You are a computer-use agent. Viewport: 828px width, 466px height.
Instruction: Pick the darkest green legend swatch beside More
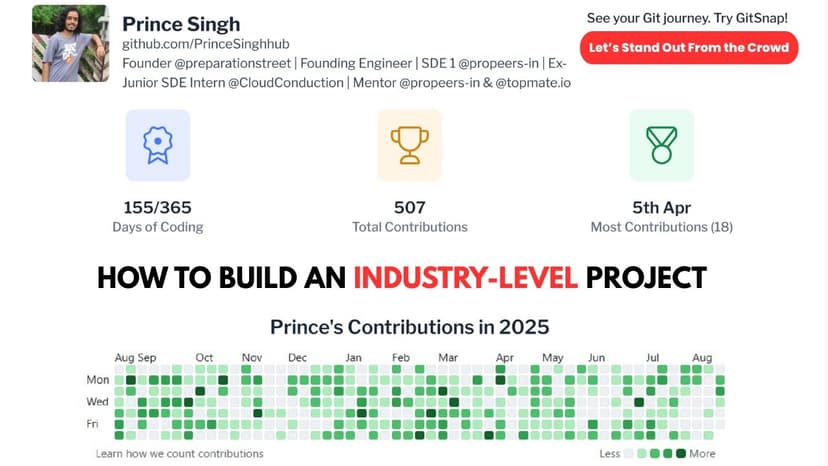tap(681, 453)
